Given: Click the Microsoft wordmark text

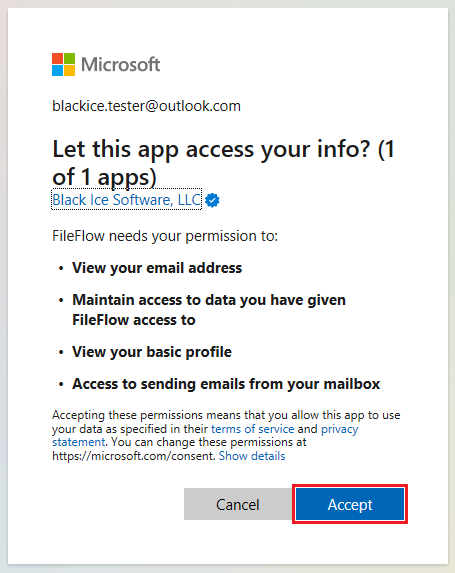Looking at the screenshot, I should click(x=121, y=65).
